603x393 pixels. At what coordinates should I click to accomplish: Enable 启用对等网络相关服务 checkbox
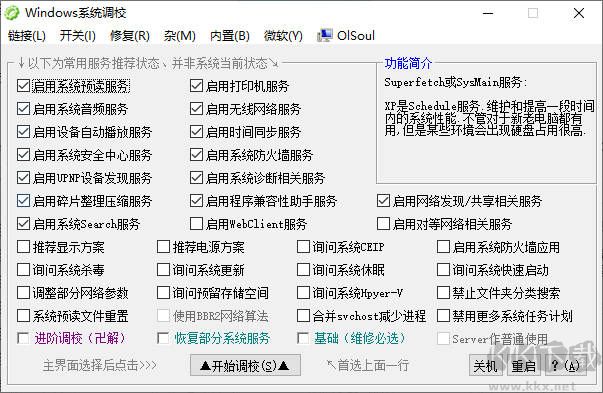pyautogui.click(x=383, y=224)
